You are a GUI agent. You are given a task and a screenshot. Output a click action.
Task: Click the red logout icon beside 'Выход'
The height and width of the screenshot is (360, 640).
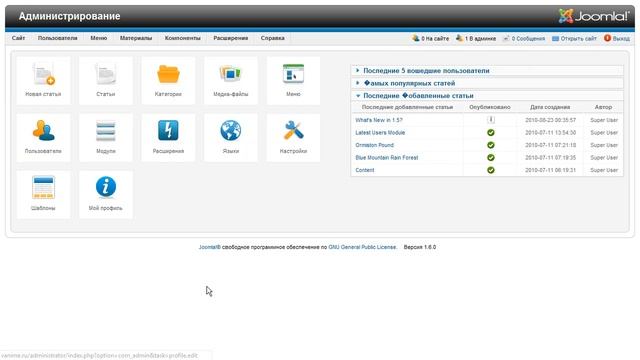click(607, 38)
